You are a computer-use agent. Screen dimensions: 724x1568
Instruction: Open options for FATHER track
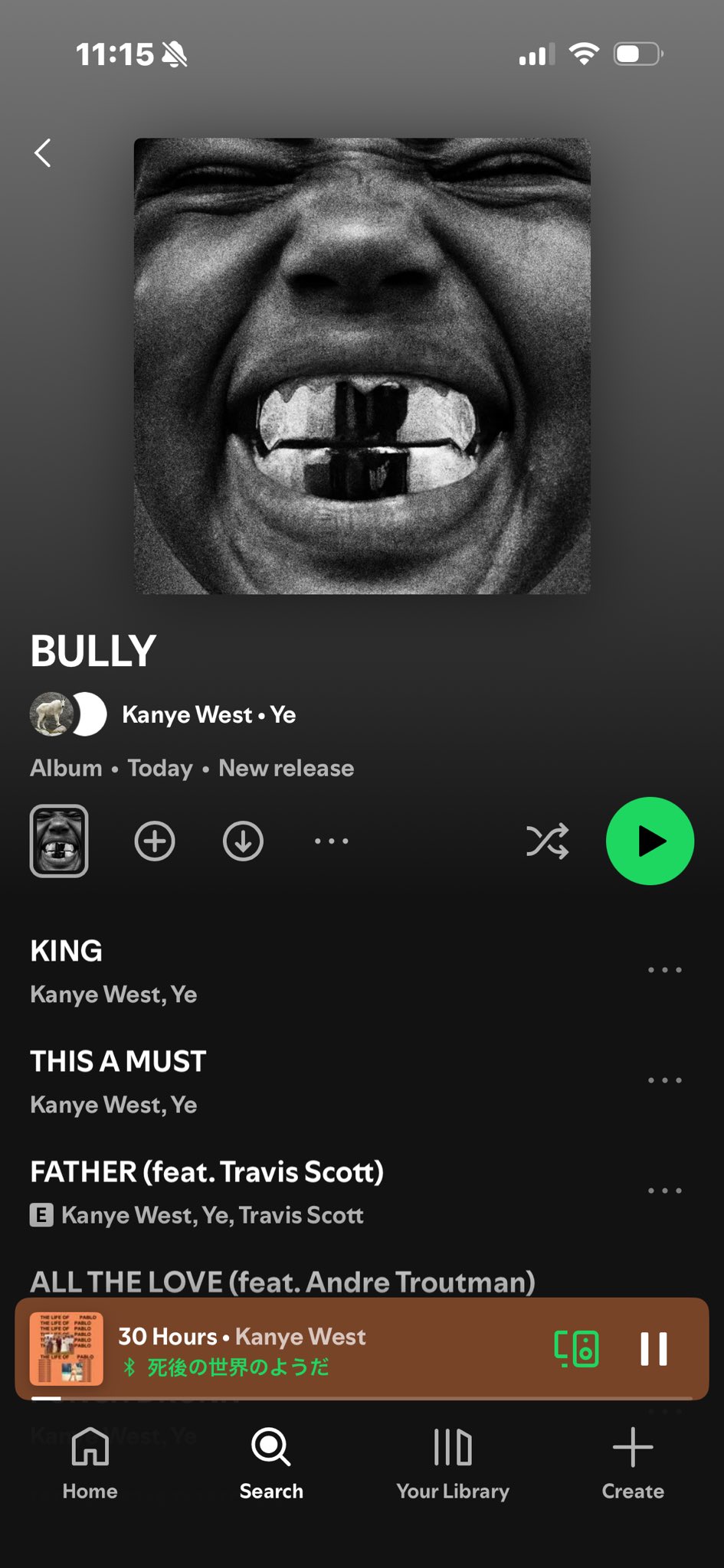click(664, 1191)
